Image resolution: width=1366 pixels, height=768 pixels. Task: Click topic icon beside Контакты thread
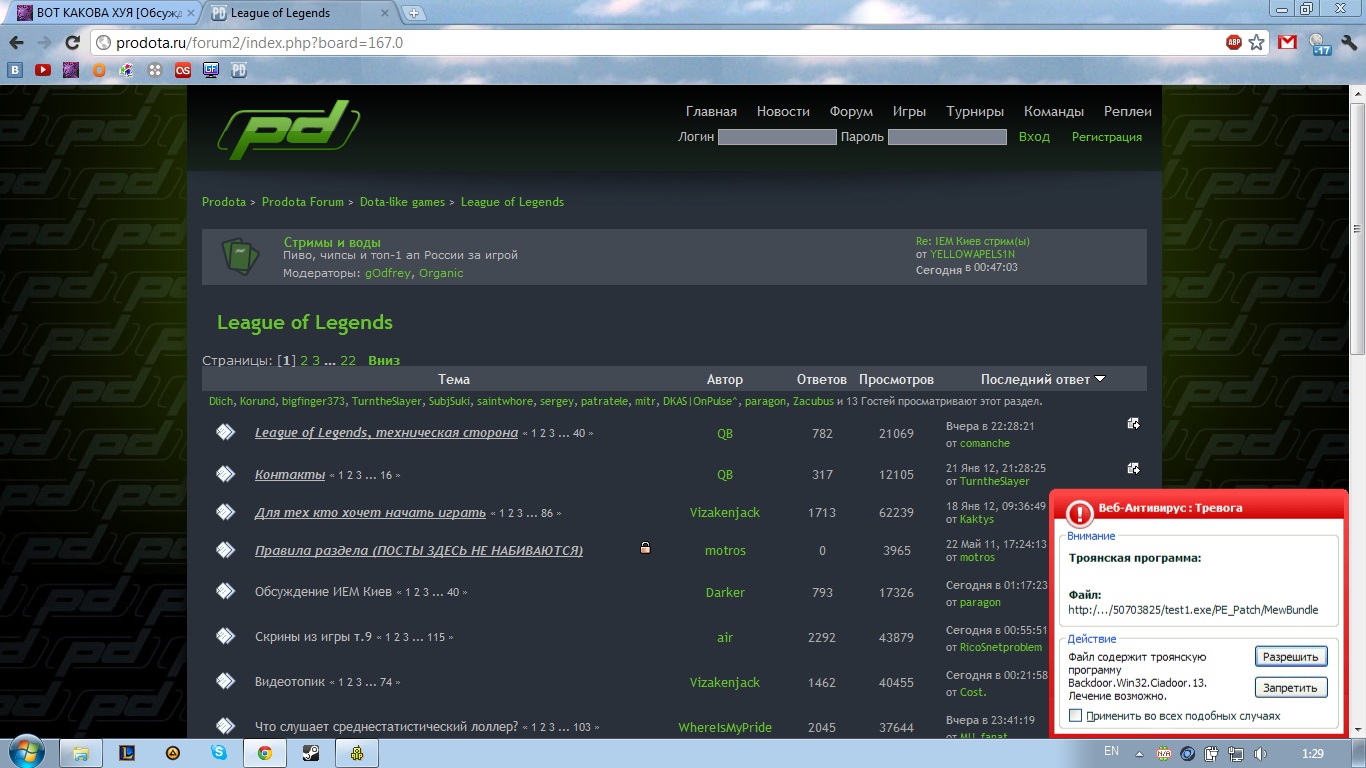point(226,474)
